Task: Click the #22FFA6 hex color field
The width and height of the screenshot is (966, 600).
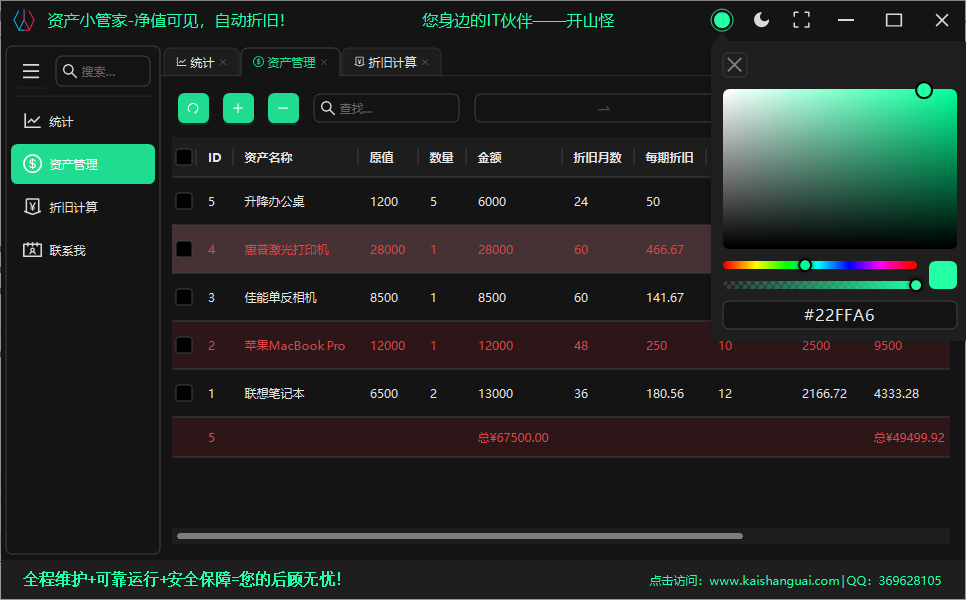Action: pyautogui.click(x=839, y=315)
